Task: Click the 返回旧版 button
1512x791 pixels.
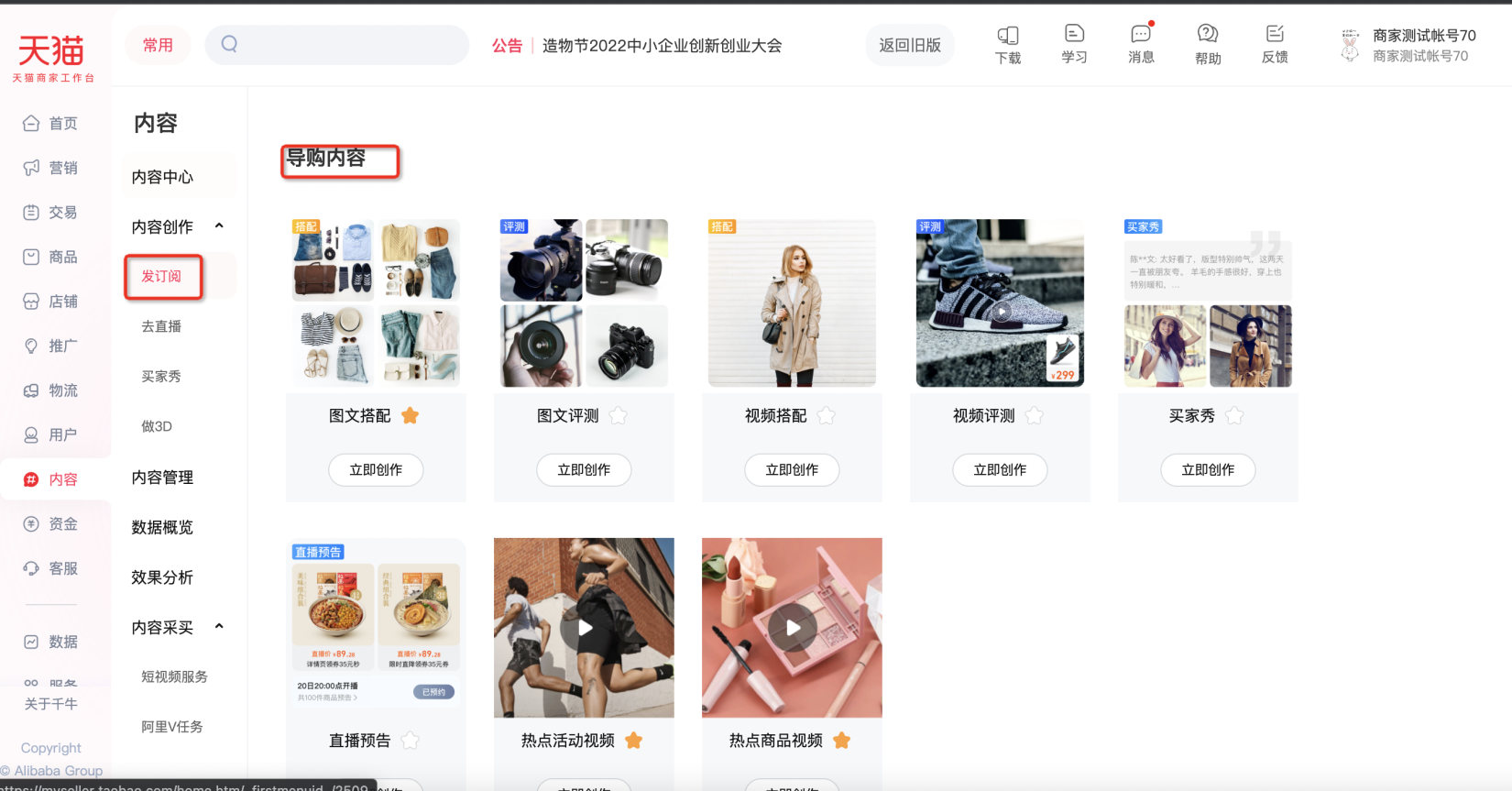Action: 910,45
